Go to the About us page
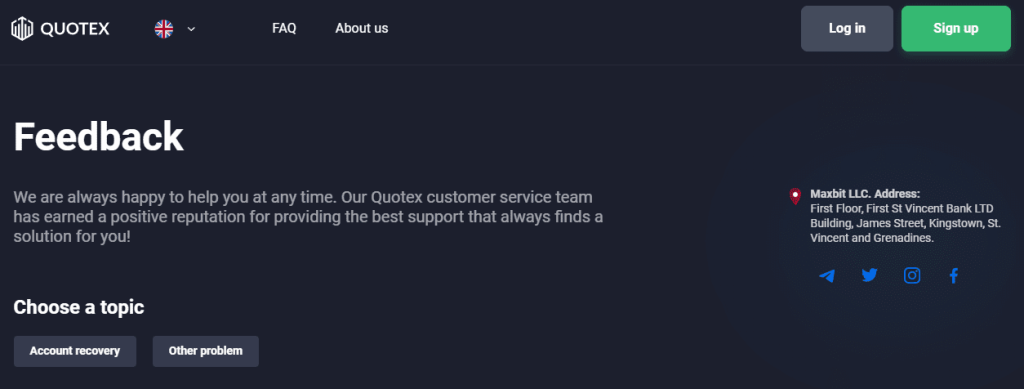The height and width of the screenshot is (389, 1024). tap(362, 29)
